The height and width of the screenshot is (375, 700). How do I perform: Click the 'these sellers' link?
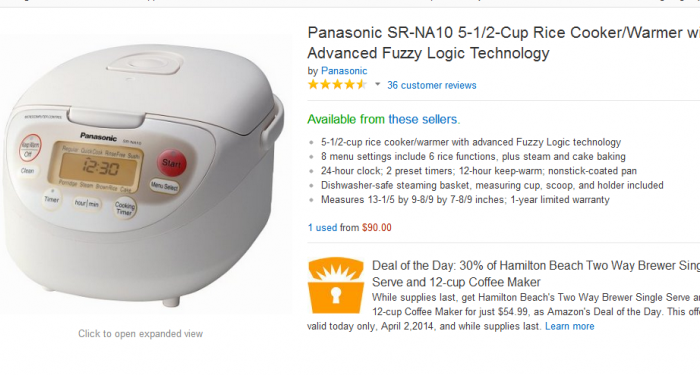(423, 119)
